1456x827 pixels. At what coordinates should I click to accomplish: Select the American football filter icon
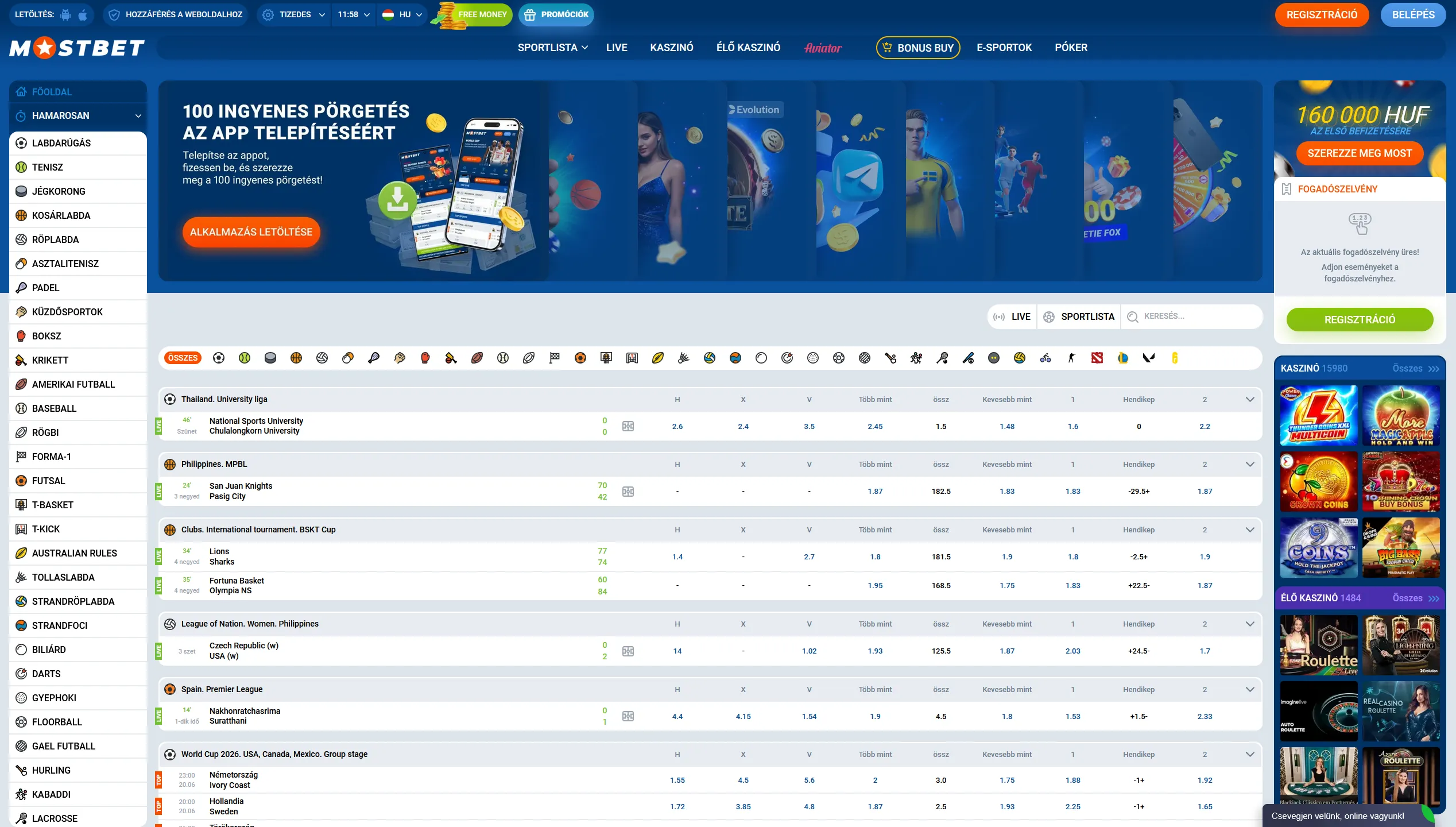click(477, 358)
